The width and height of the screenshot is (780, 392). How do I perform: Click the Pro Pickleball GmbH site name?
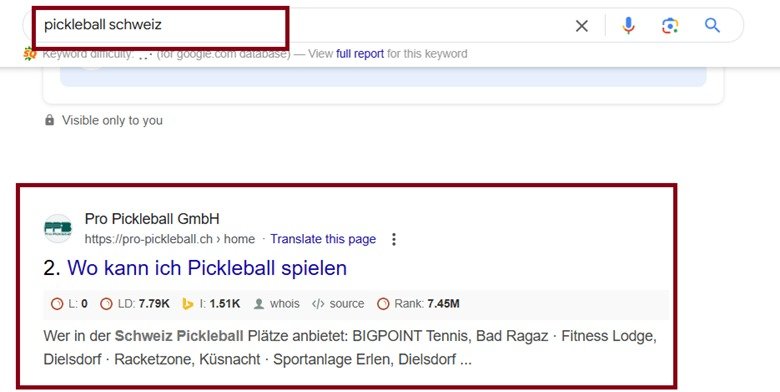[152, 219]
